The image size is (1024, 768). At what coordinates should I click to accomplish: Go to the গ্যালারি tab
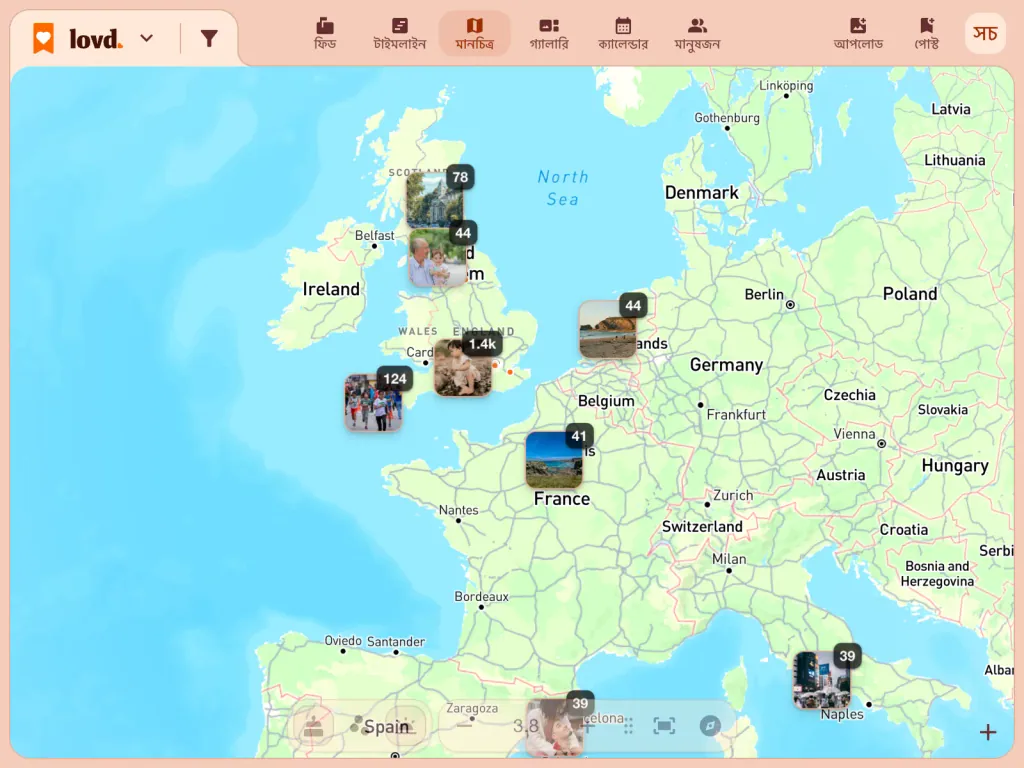(x=549, y=34)
